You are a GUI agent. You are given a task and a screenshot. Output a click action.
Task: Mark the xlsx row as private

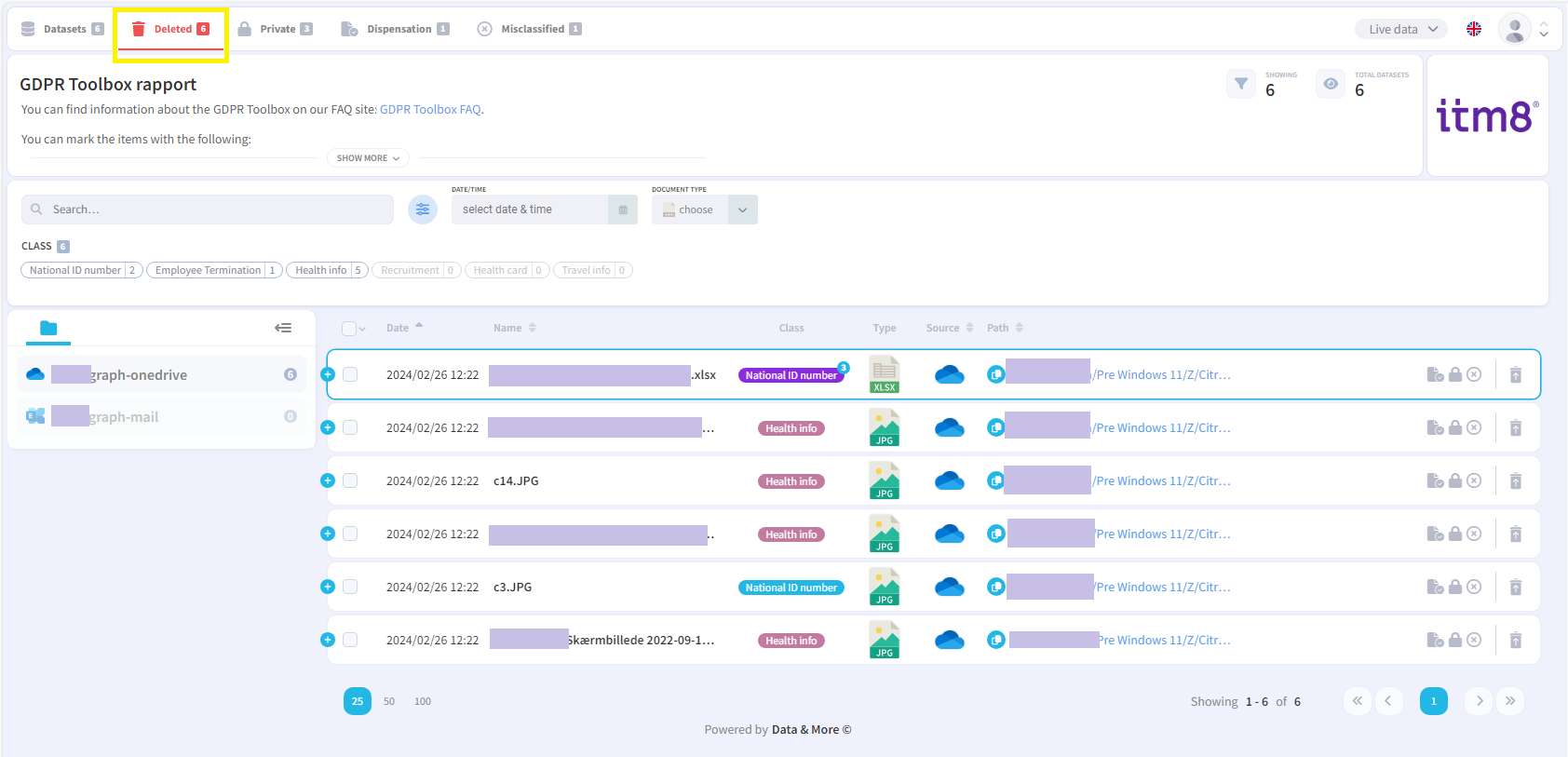(1455, 374)
